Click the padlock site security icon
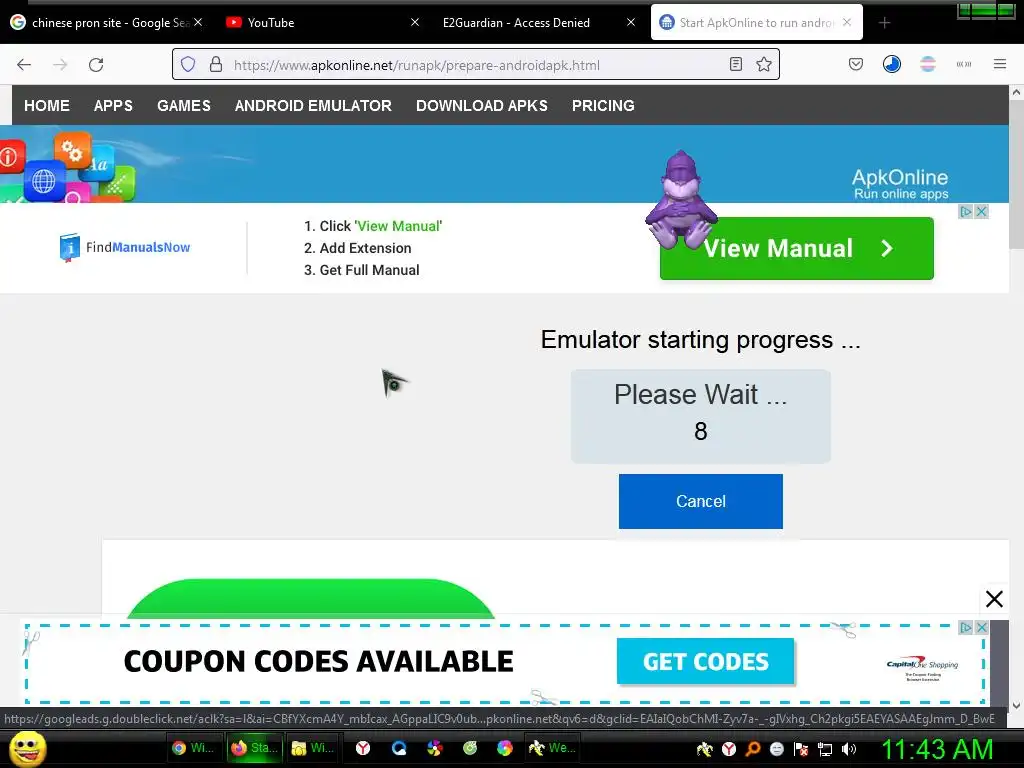 click(216, 65)
